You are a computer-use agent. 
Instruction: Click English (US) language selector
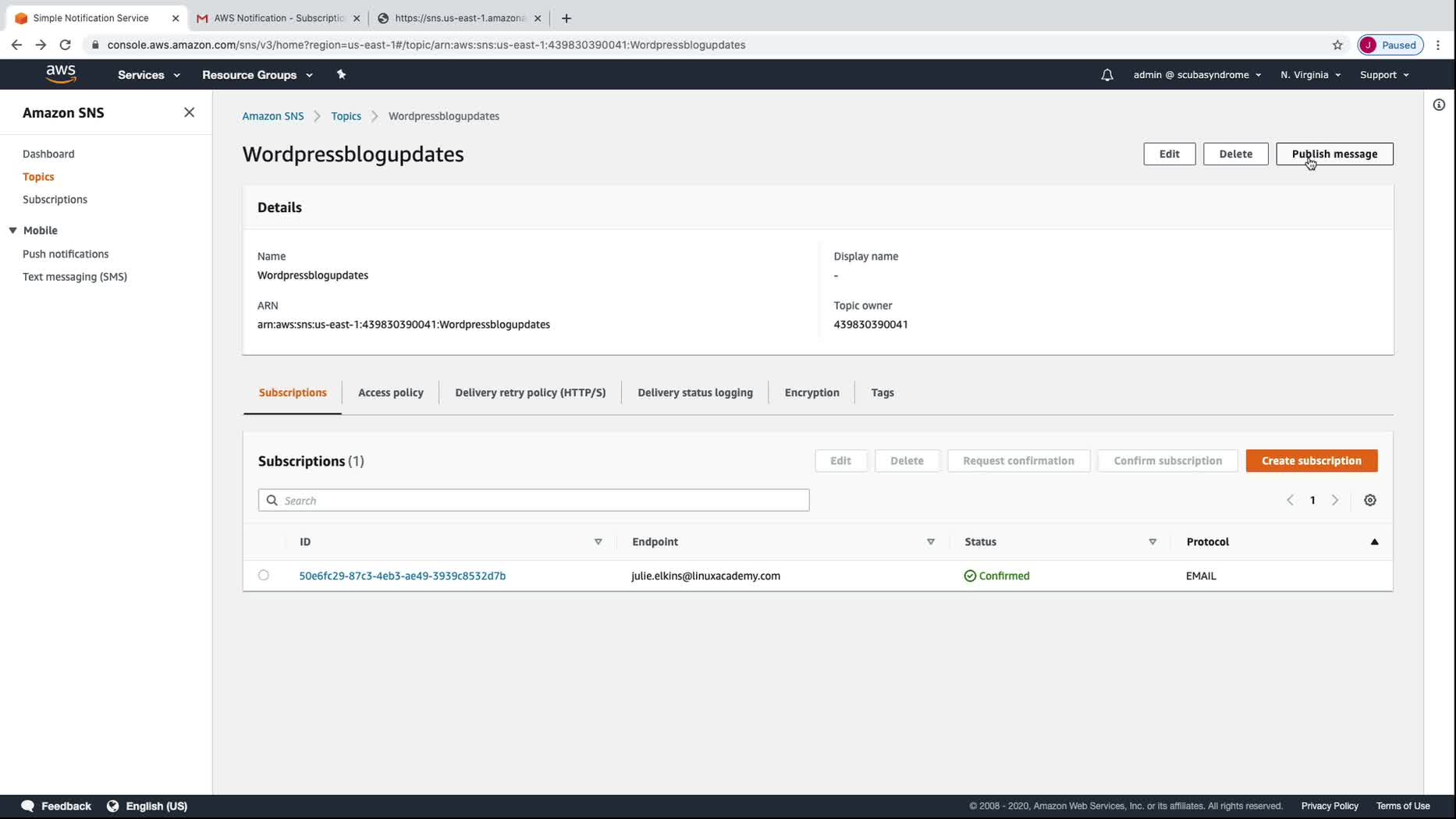[157, 806]
